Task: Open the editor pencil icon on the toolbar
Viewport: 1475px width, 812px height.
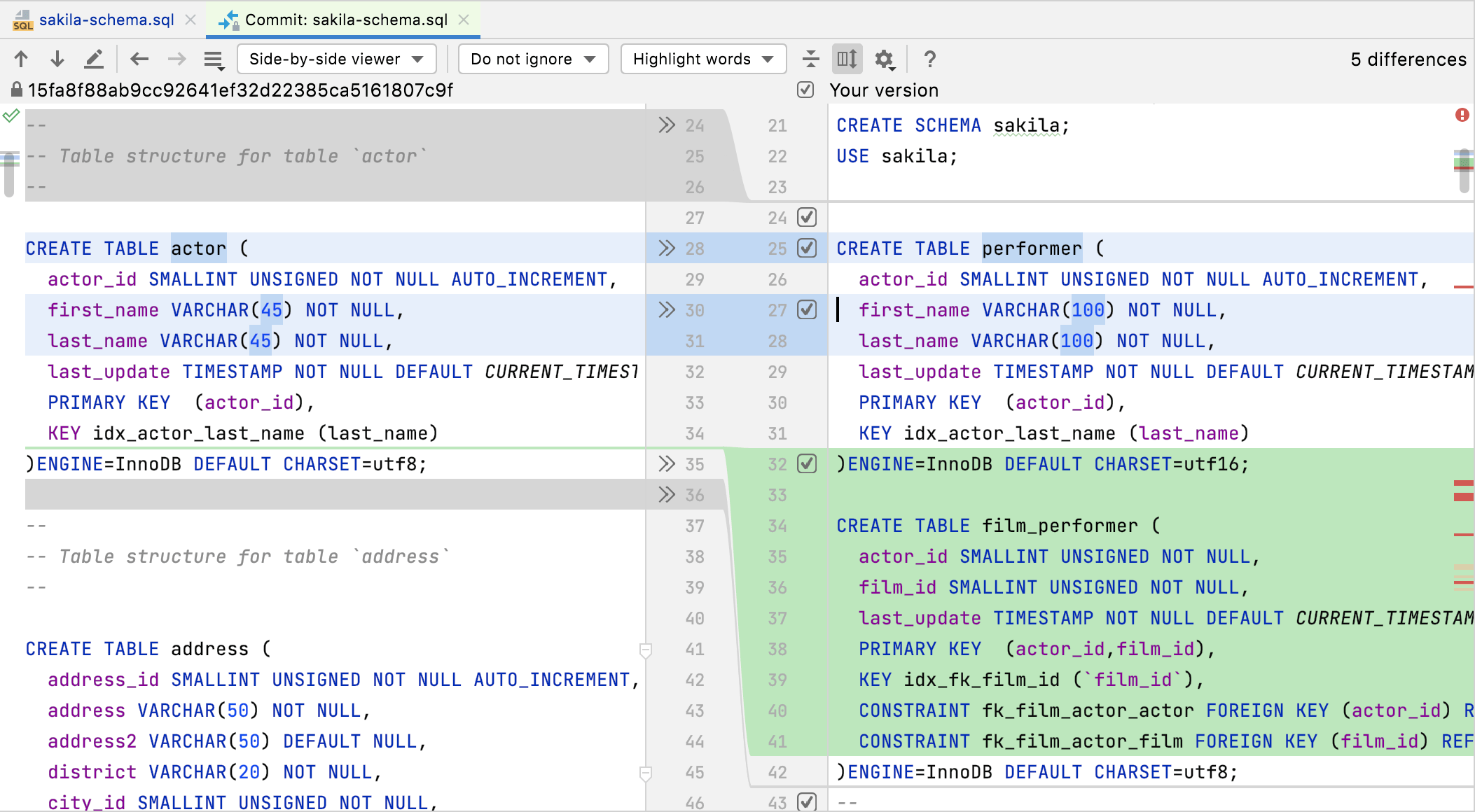Action: (x=95, y=59)
